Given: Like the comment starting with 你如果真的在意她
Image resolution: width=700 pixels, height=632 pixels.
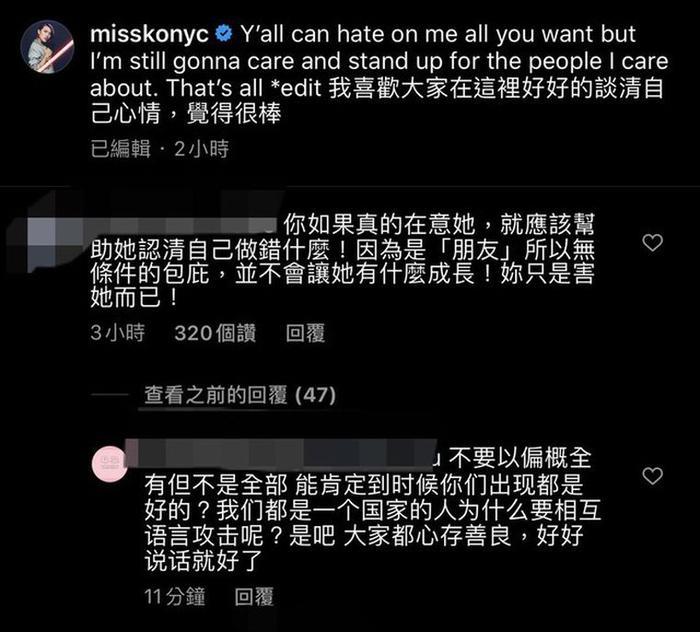Looking at the screenshot, I should click(x=652, y=243).
